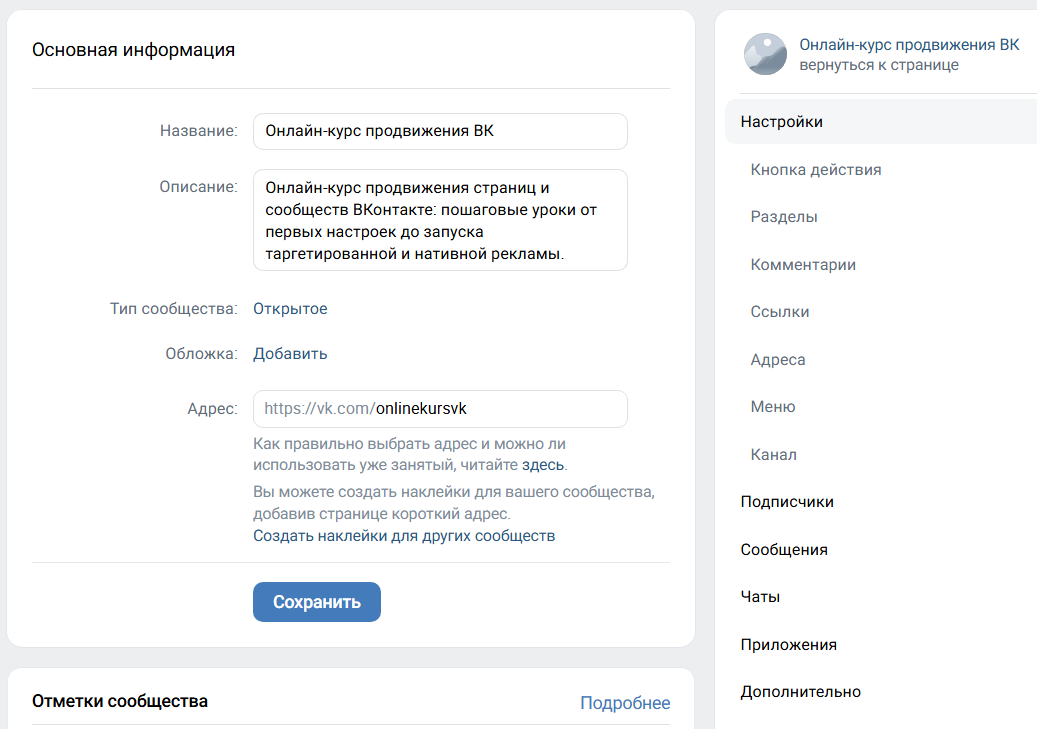Click the community avatar thumbnail
Image resolution: width=1037 pixels, height=729 pixels.
tap(765, 54)
